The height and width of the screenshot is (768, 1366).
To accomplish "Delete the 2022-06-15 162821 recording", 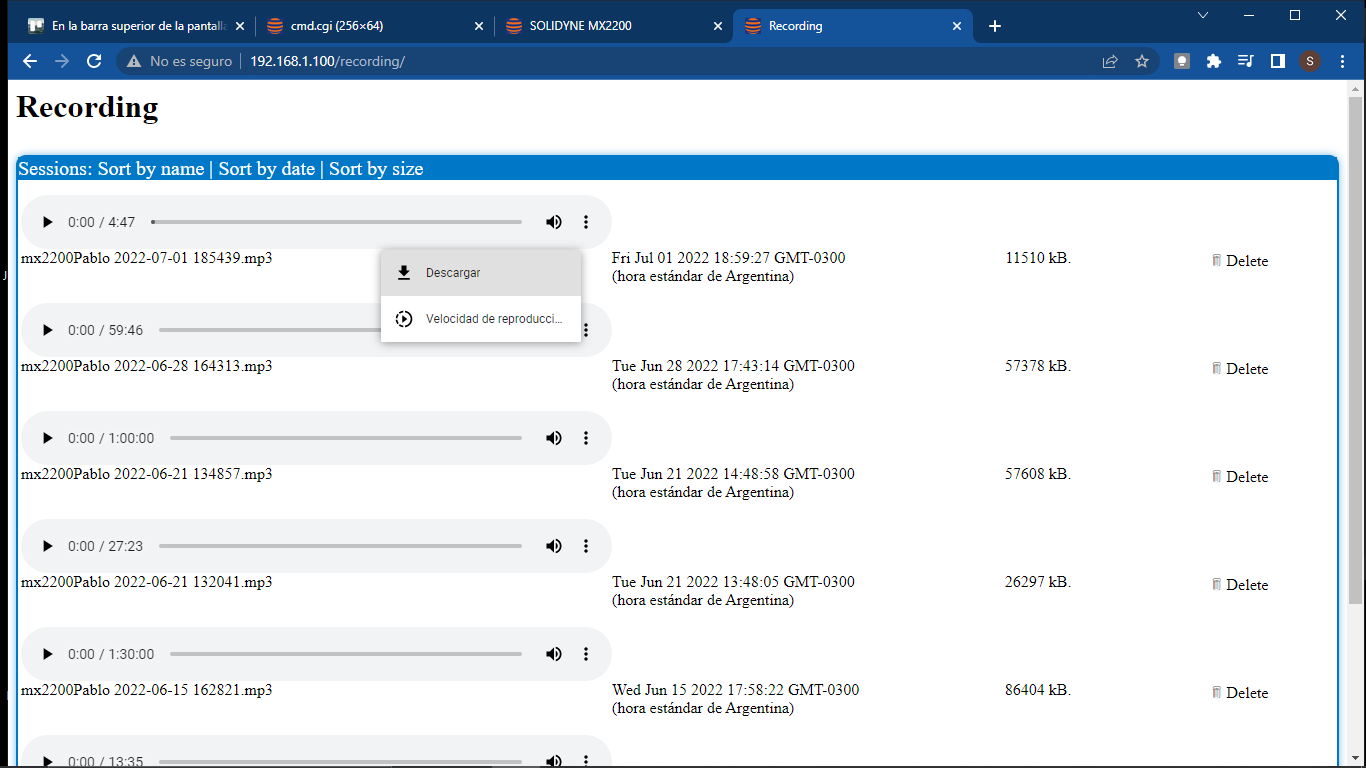I will pos(1240,693).
